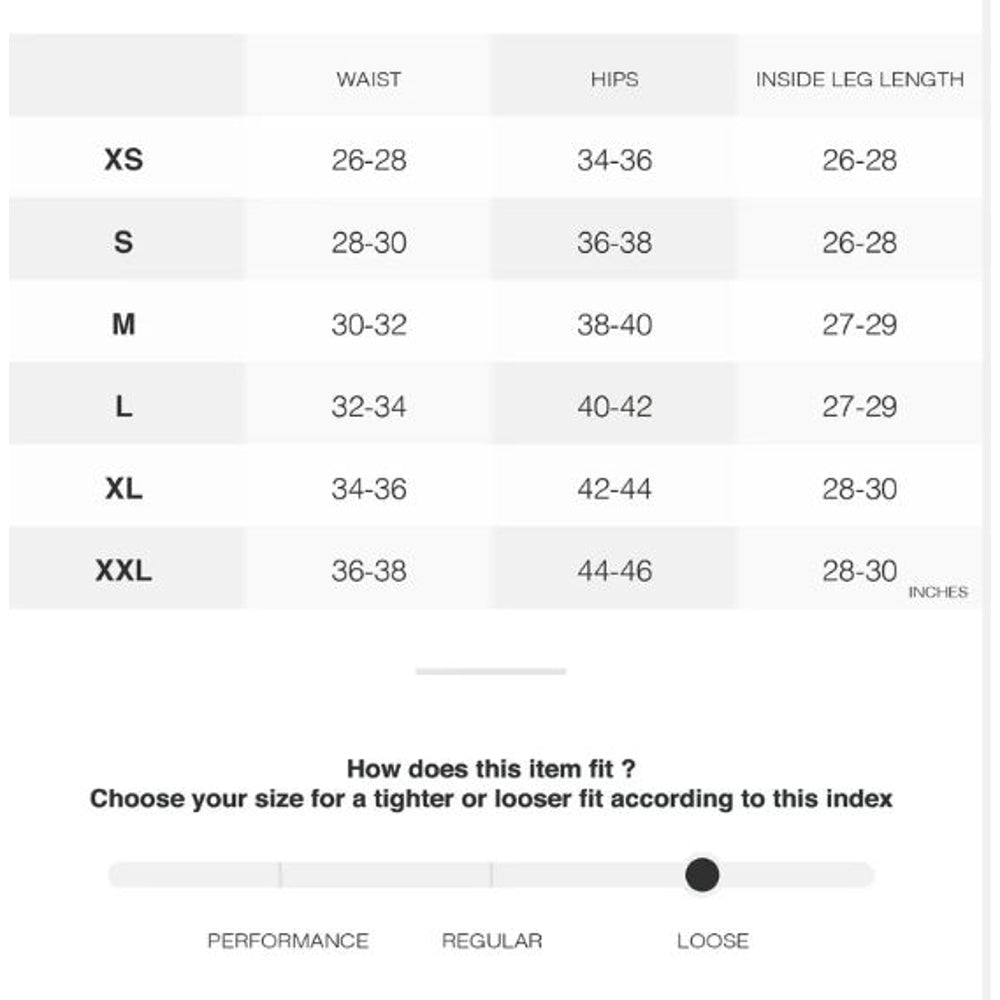Select the PERFORMANCE fit label

288,941
